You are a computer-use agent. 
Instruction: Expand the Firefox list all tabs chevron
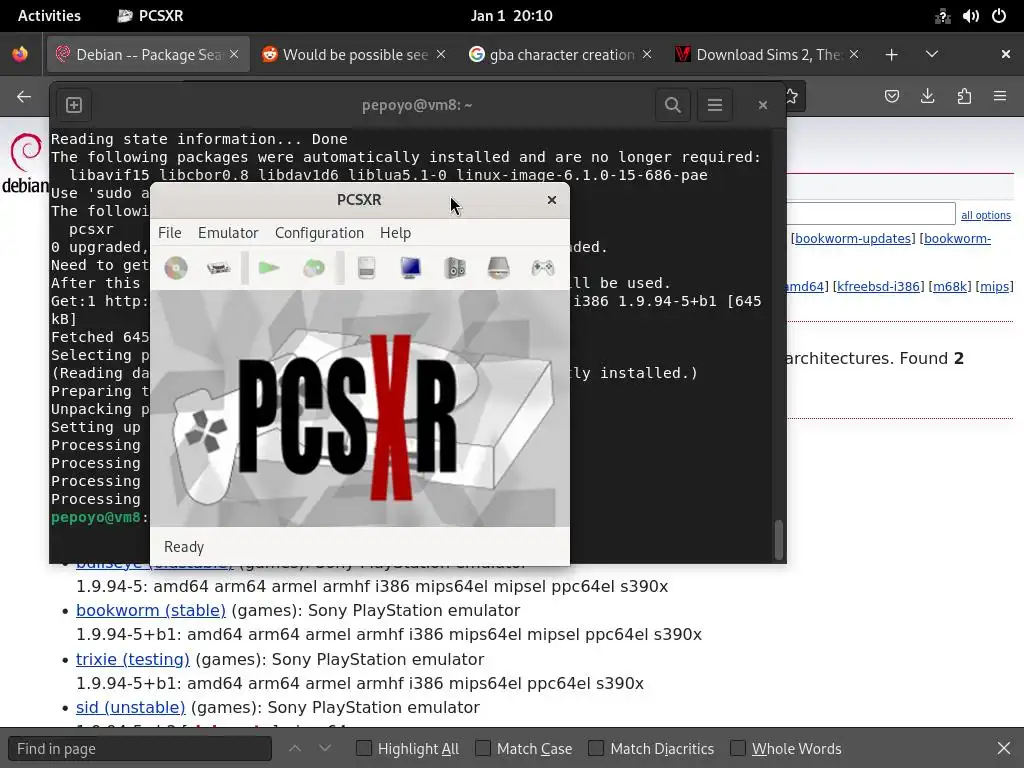pyautogui.click(x=932, y=55)
